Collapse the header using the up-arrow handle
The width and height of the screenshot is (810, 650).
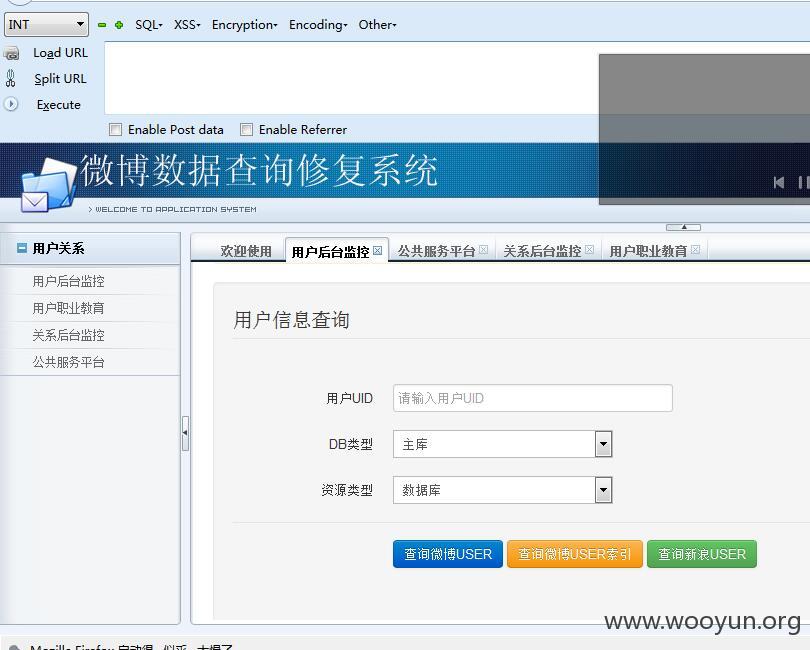683,227
